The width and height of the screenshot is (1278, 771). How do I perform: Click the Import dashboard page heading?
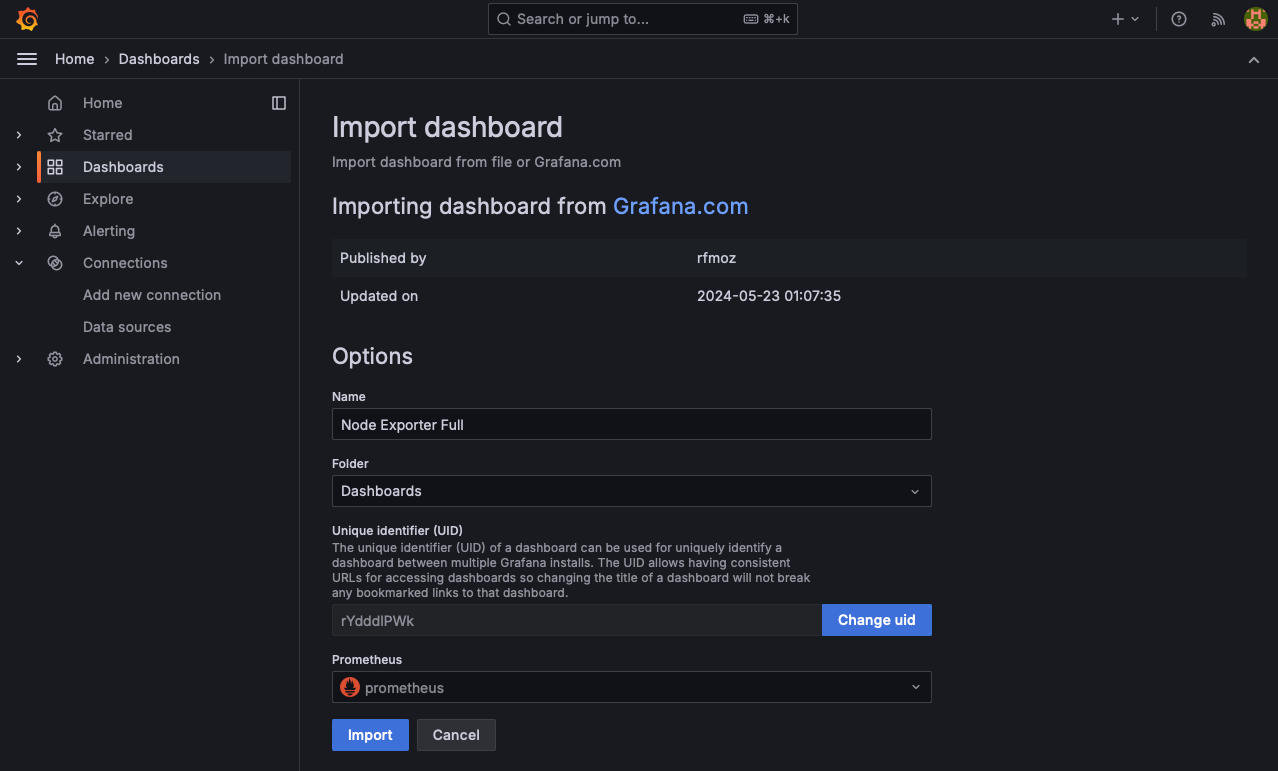coord(447,127)
